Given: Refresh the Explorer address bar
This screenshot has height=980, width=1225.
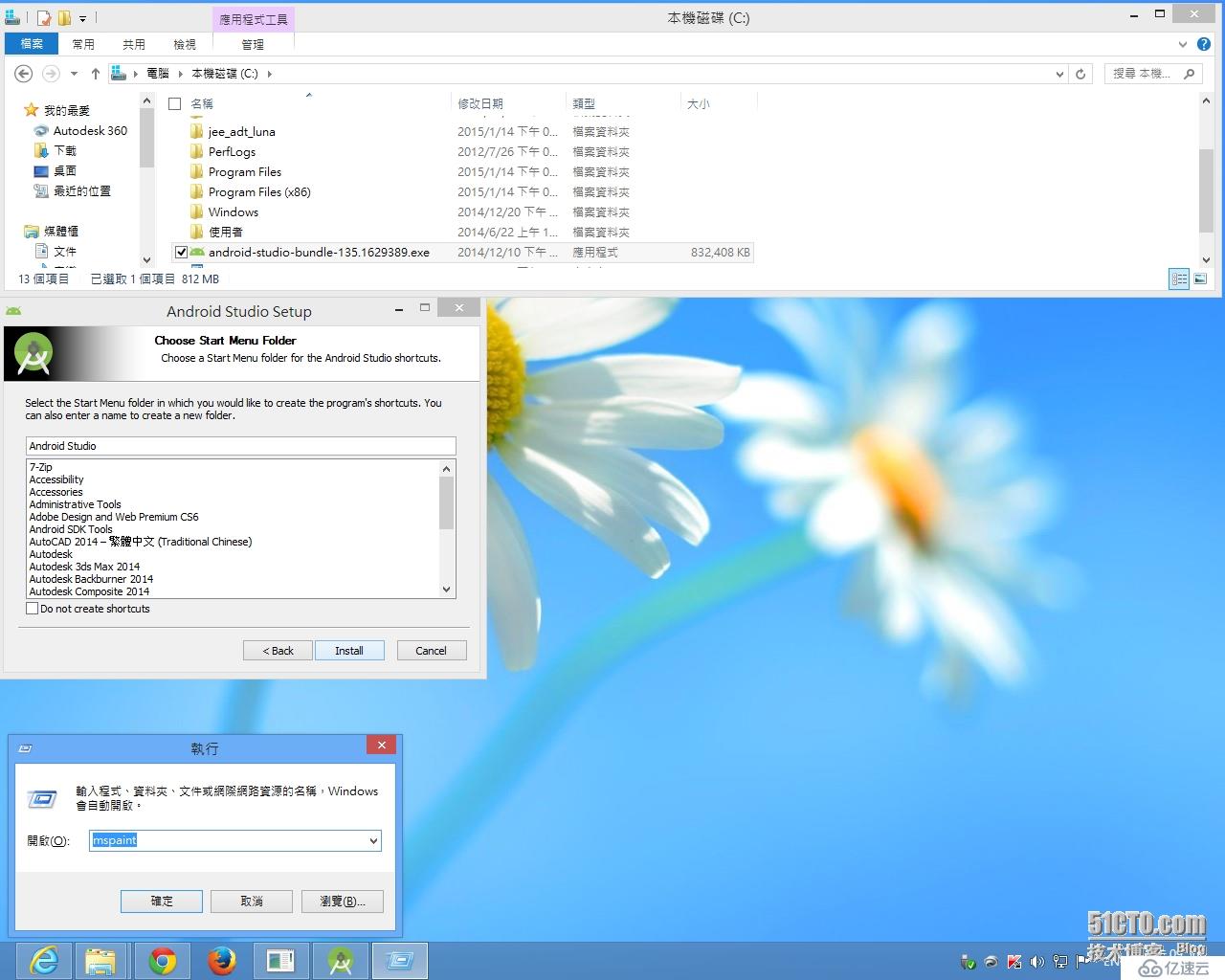Looking at the screenshot, I should (x=1080, y=74).
